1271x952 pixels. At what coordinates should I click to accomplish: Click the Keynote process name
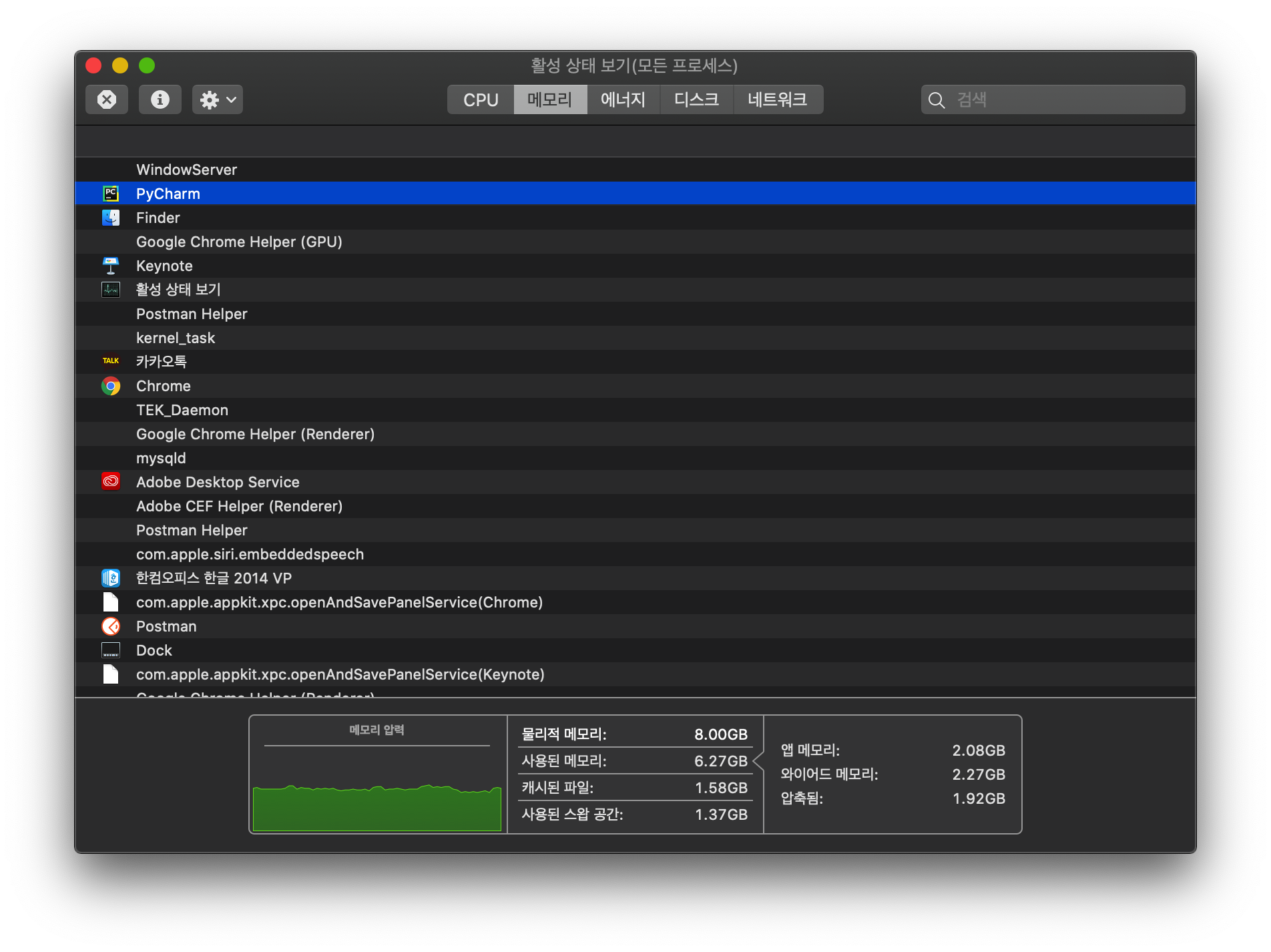(x=164, y=266)
